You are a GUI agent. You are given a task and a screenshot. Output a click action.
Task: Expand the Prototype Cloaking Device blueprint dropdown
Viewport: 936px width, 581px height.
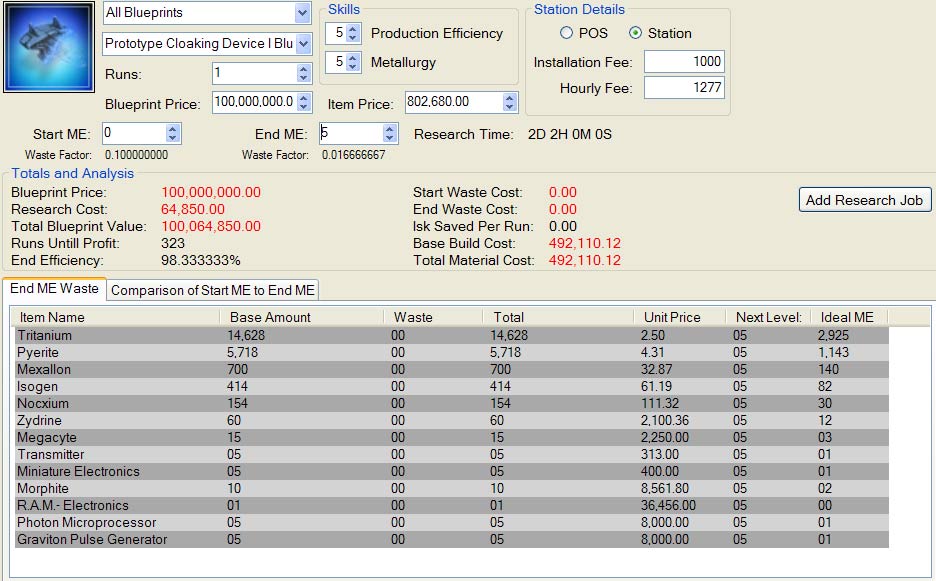303,44
